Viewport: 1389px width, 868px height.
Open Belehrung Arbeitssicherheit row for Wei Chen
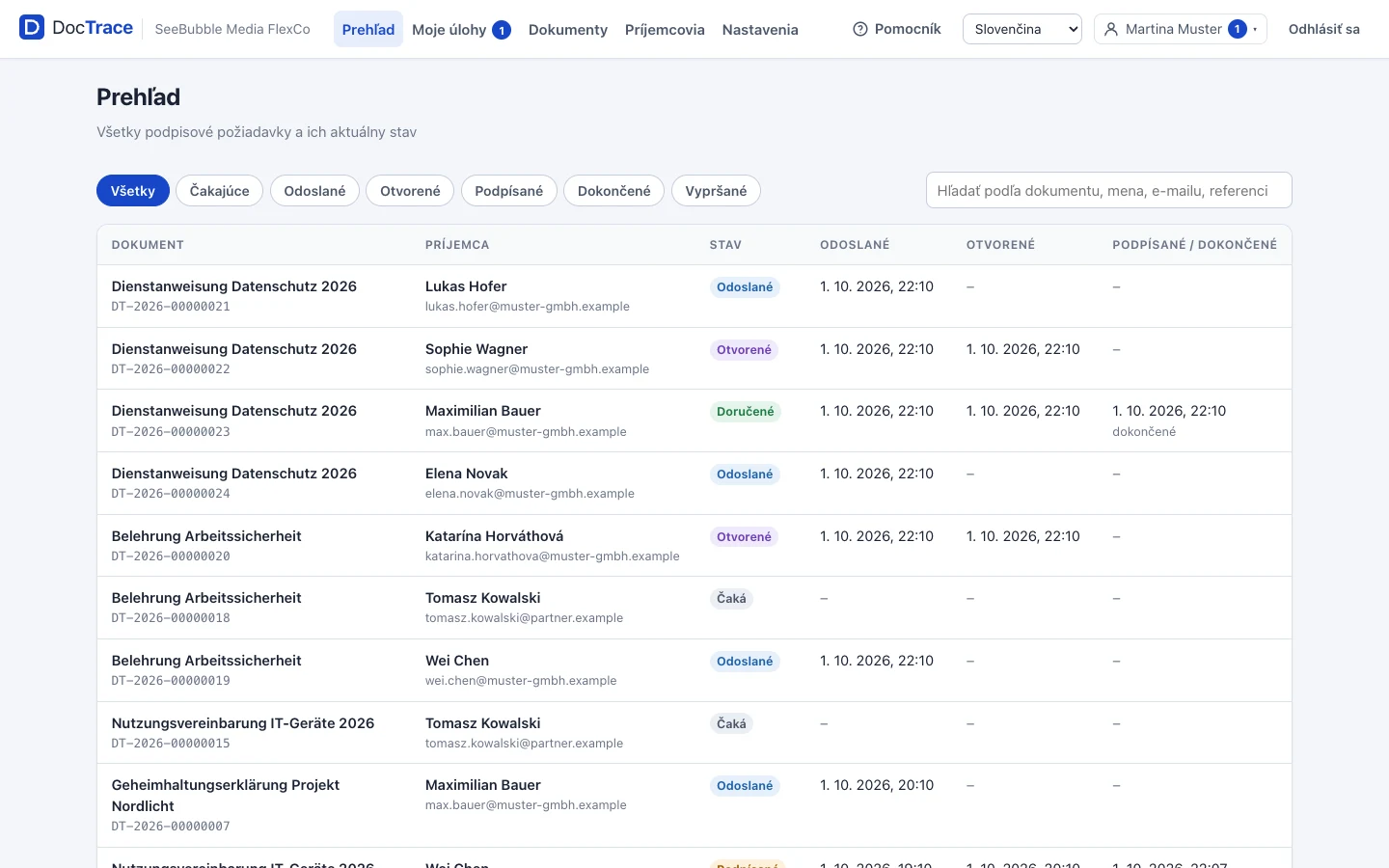(x=694, y=670)
